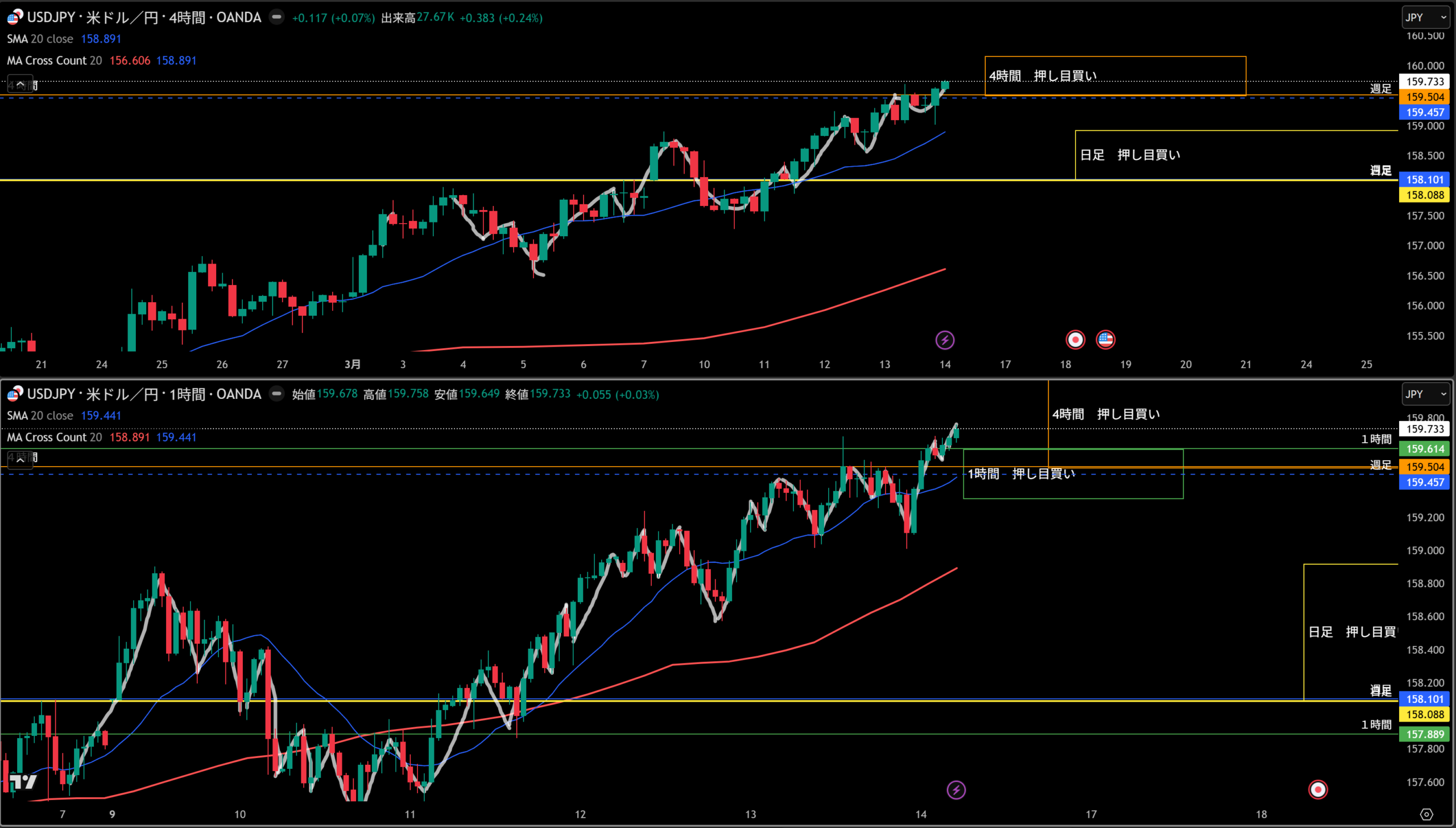Click the orange 159.504 price label on upper axis
Screen dimensions: 1456x828
[x=1424, y=97]
